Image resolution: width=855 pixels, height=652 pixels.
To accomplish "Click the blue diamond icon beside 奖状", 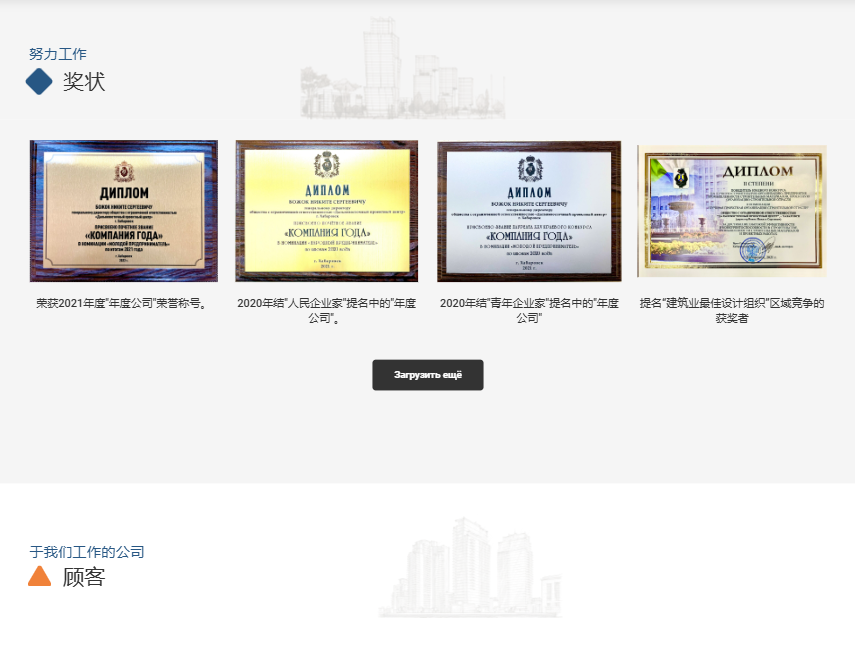I will point(39,82).
